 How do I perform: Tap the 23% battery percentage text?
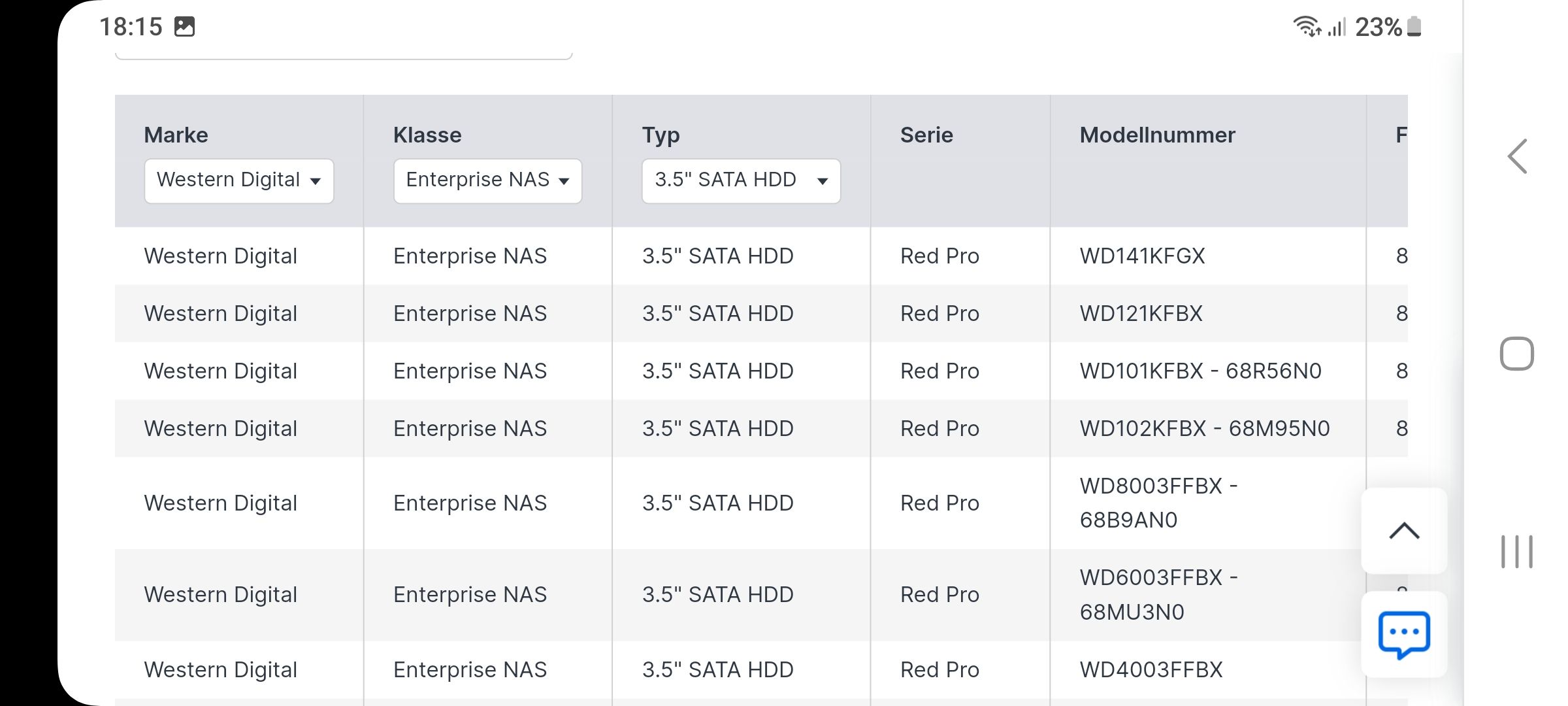1379,27
